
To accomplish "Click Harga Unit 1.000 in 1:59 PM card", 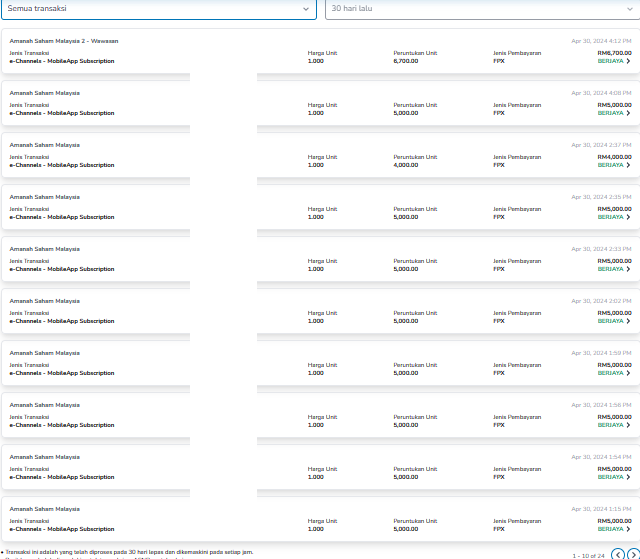I will click(x=316, y=373).
